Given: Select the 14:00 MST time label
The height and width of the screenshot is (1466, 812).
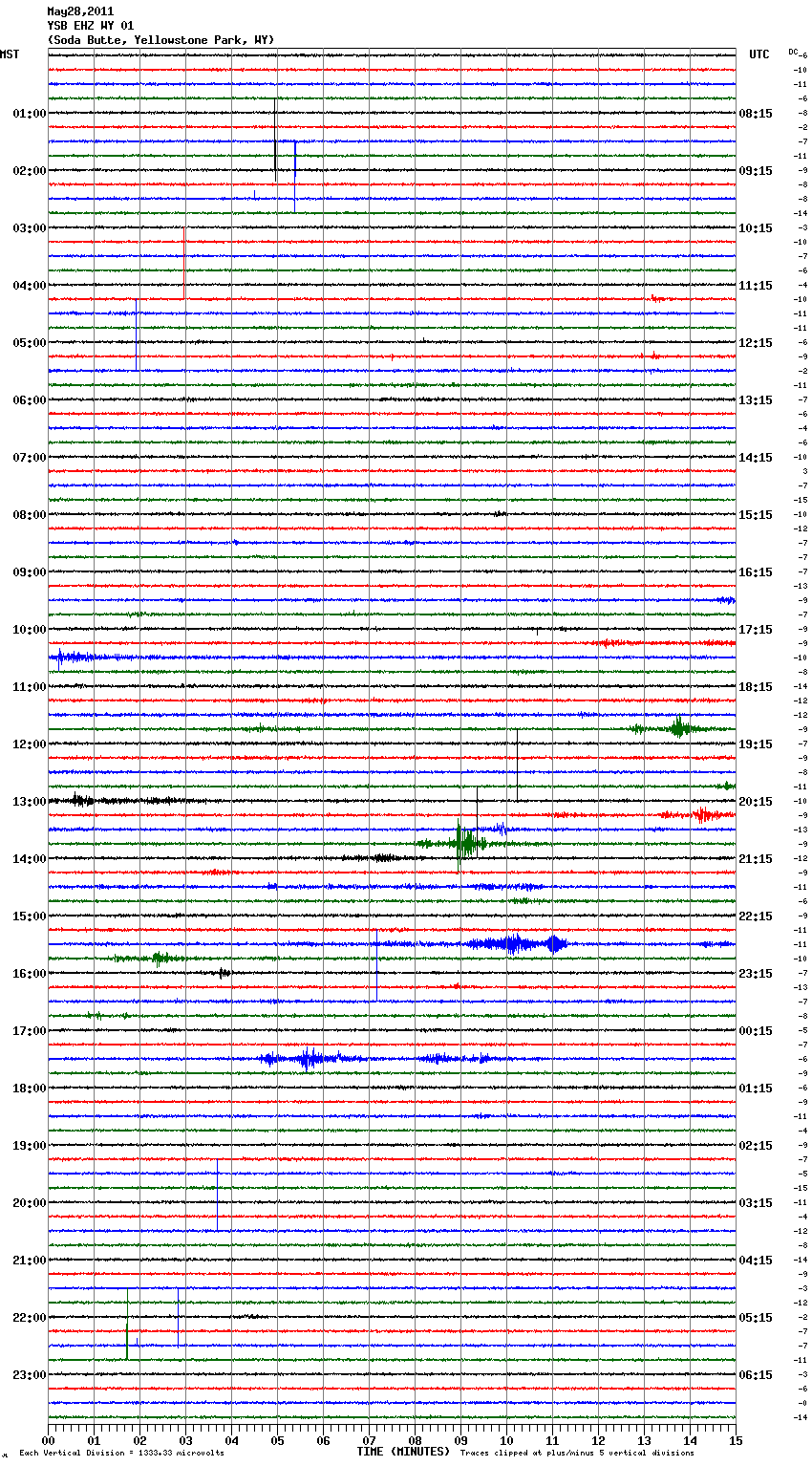Looking at the screenshot, I should tap(29, 859).
